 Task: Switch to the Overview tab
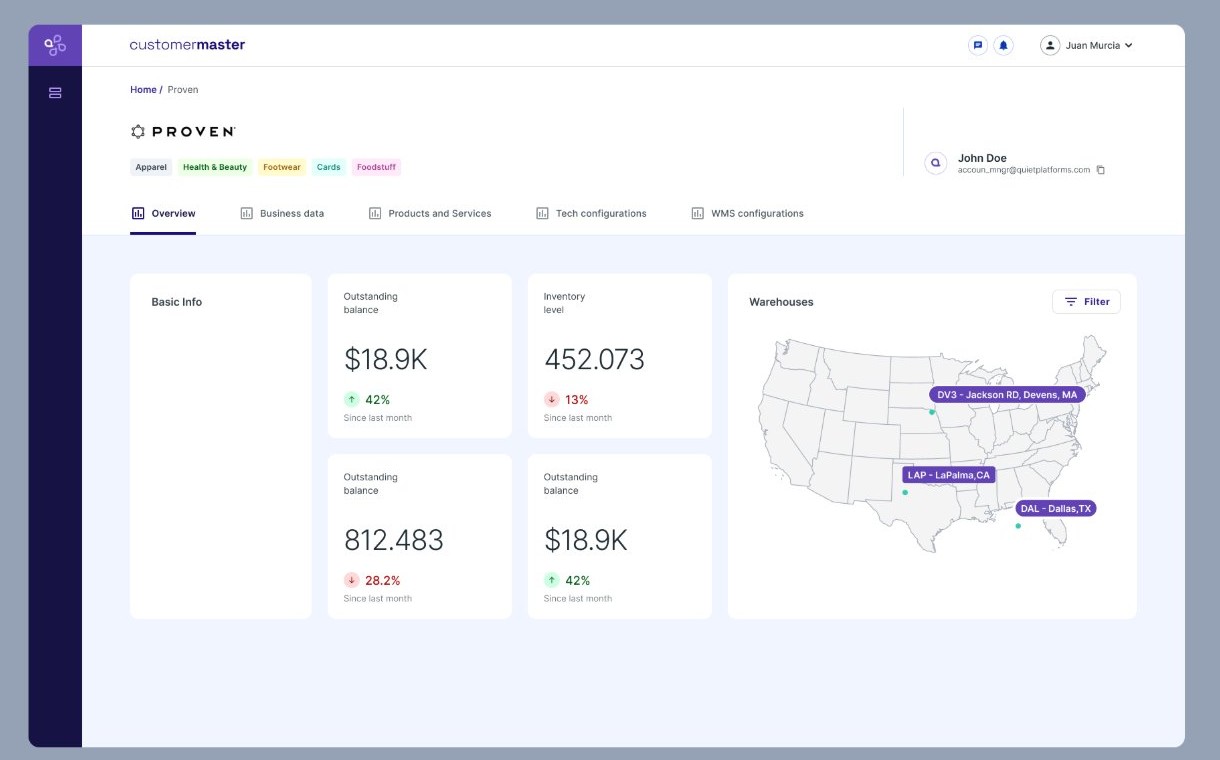coord(163,214)
